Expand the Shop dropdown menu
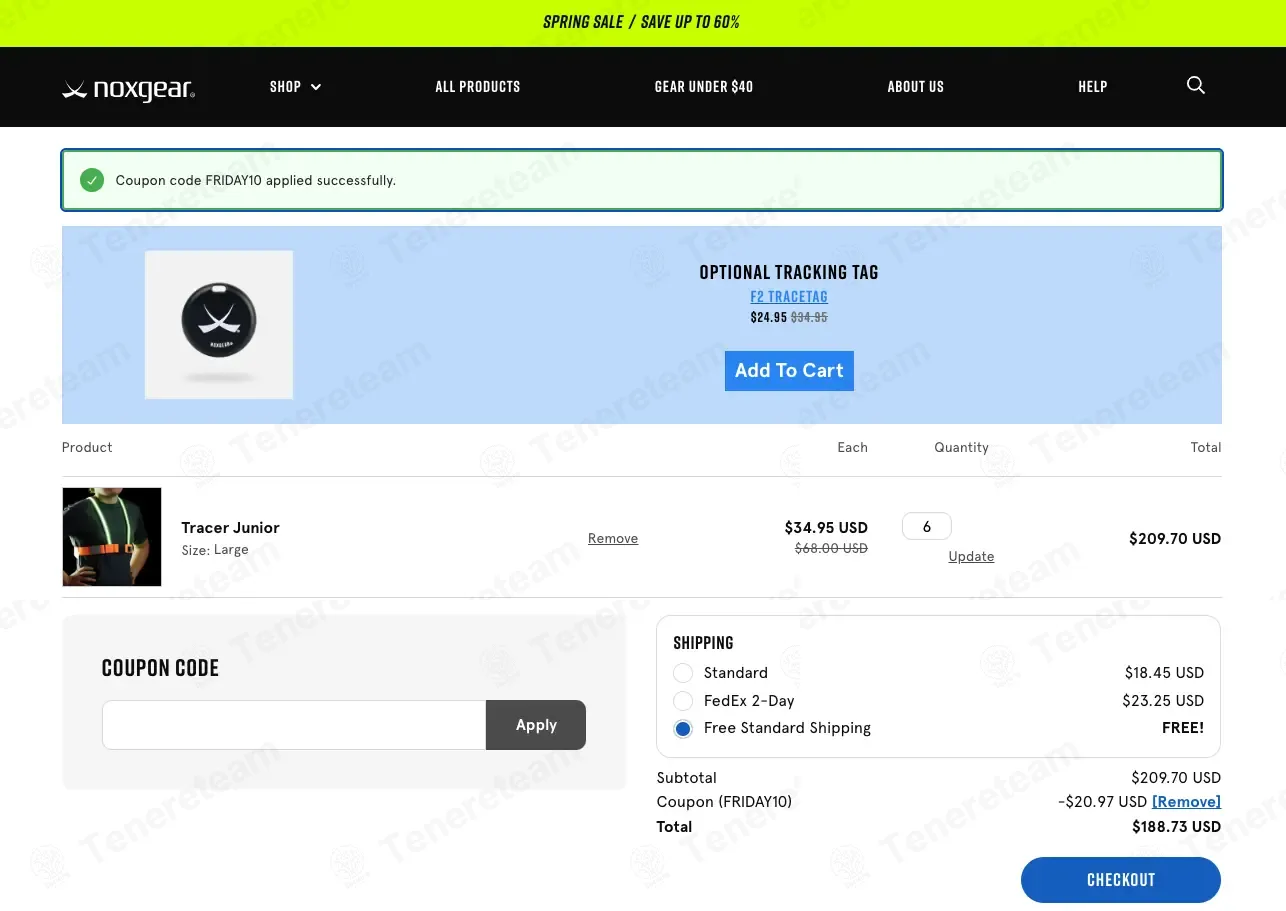Viewport: 1286px width, 911px height. [x=295, y=87]
